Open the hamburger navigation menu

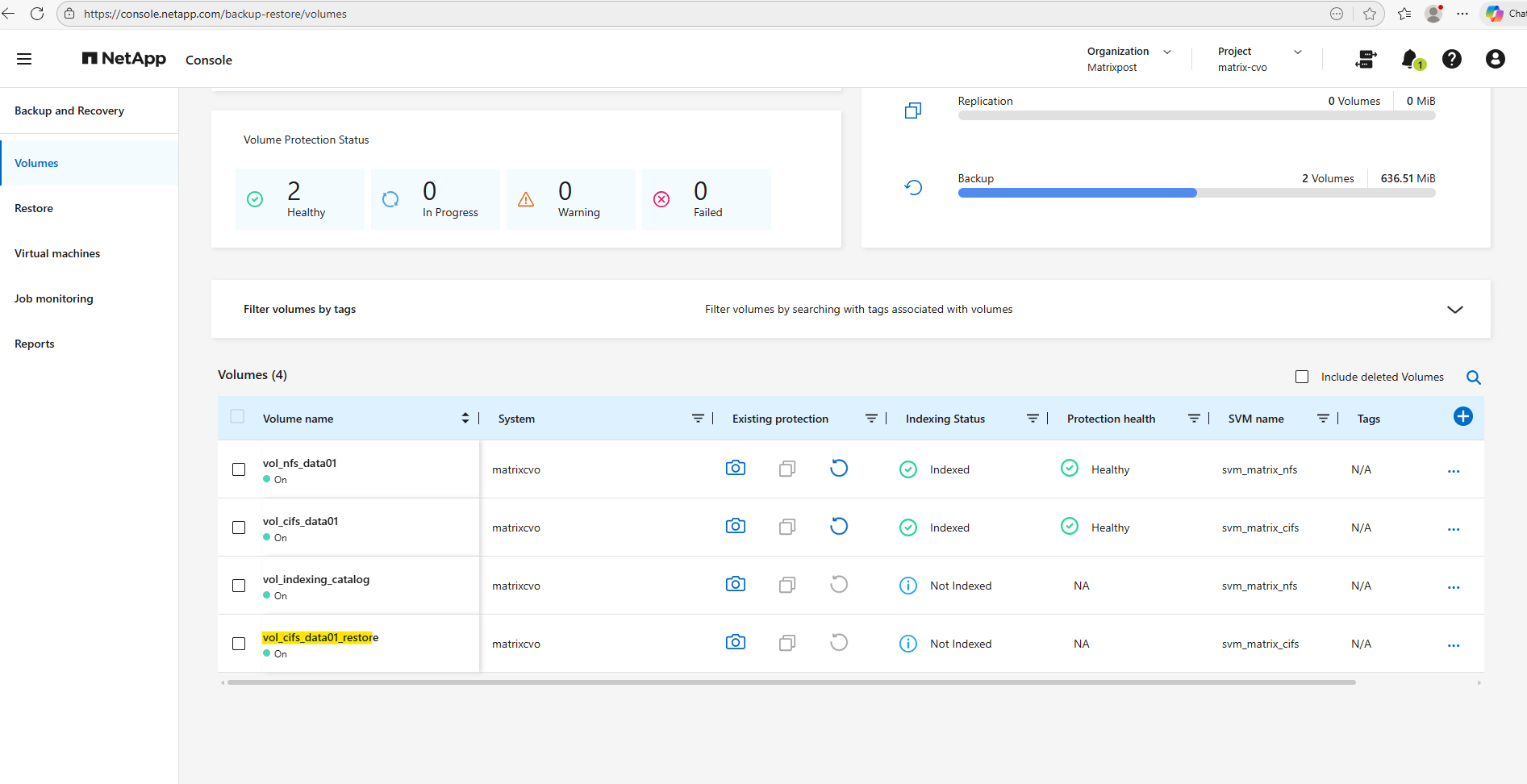pyautogui.click(x=24, y=59)
